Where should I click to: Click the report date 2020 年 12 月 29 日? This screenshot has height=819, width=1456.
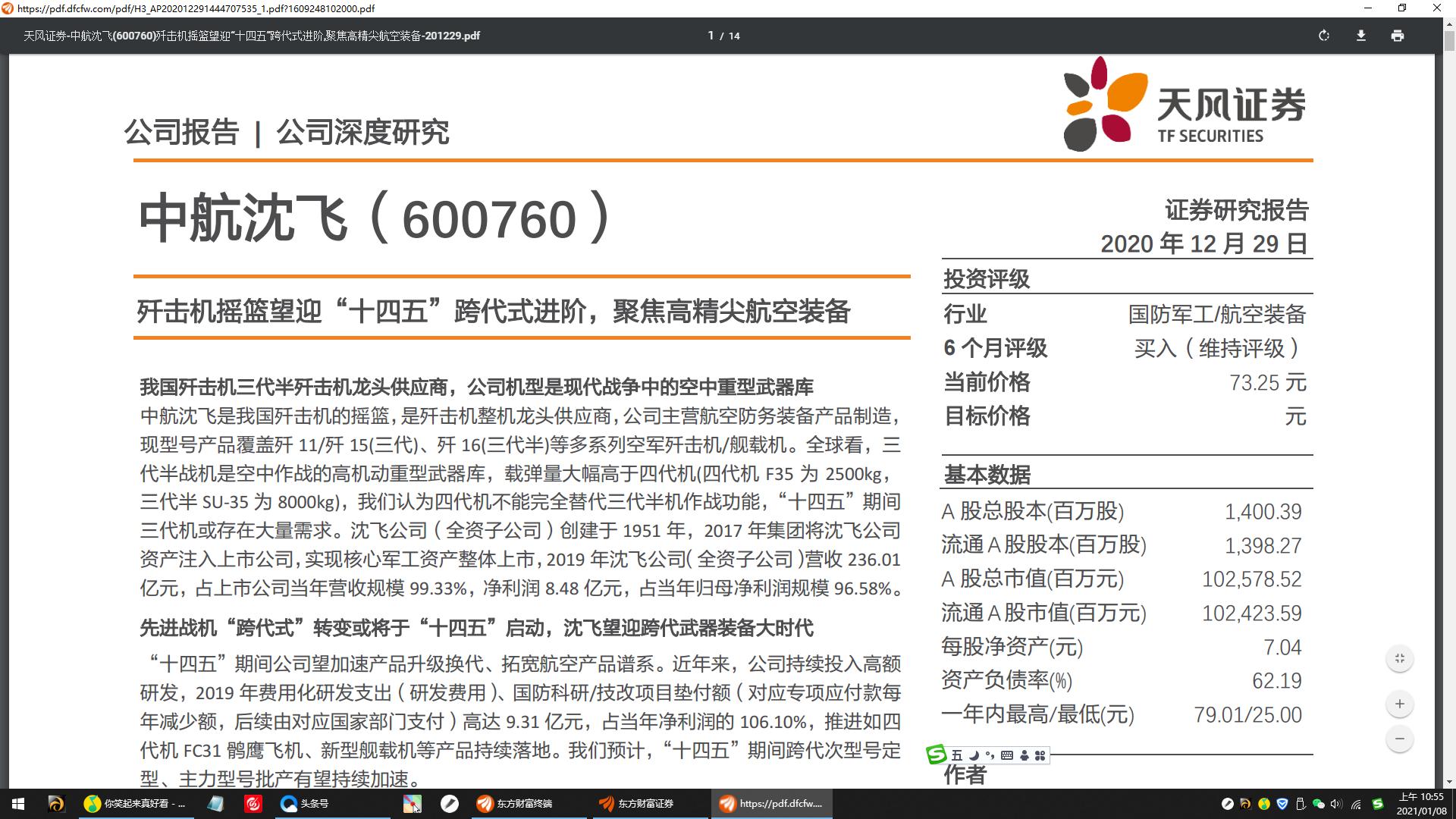1204,243
